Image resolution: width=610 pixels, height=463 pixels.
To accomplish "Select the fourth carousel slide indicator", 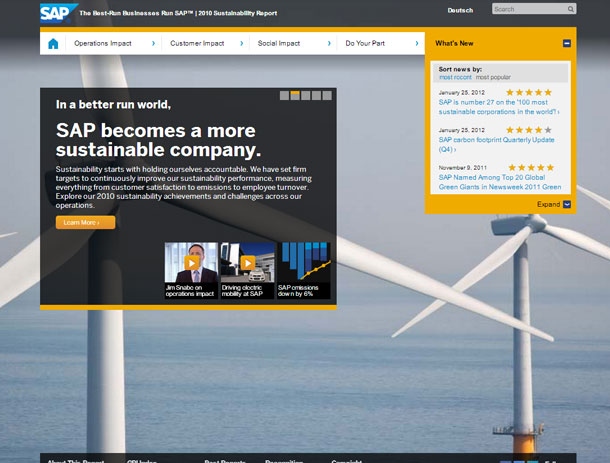I will coord(316,95).
